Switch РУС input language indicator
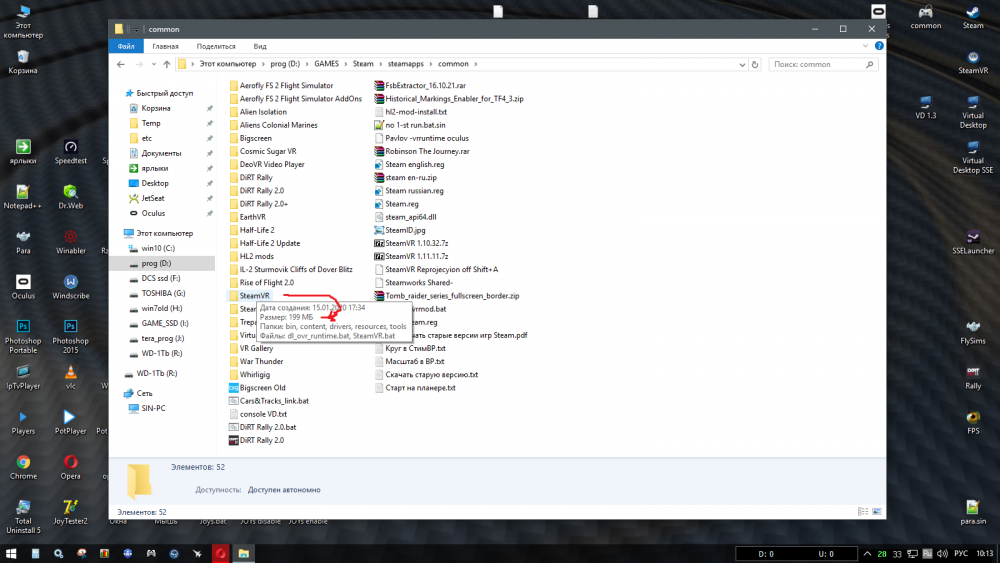 pos(960,553)
